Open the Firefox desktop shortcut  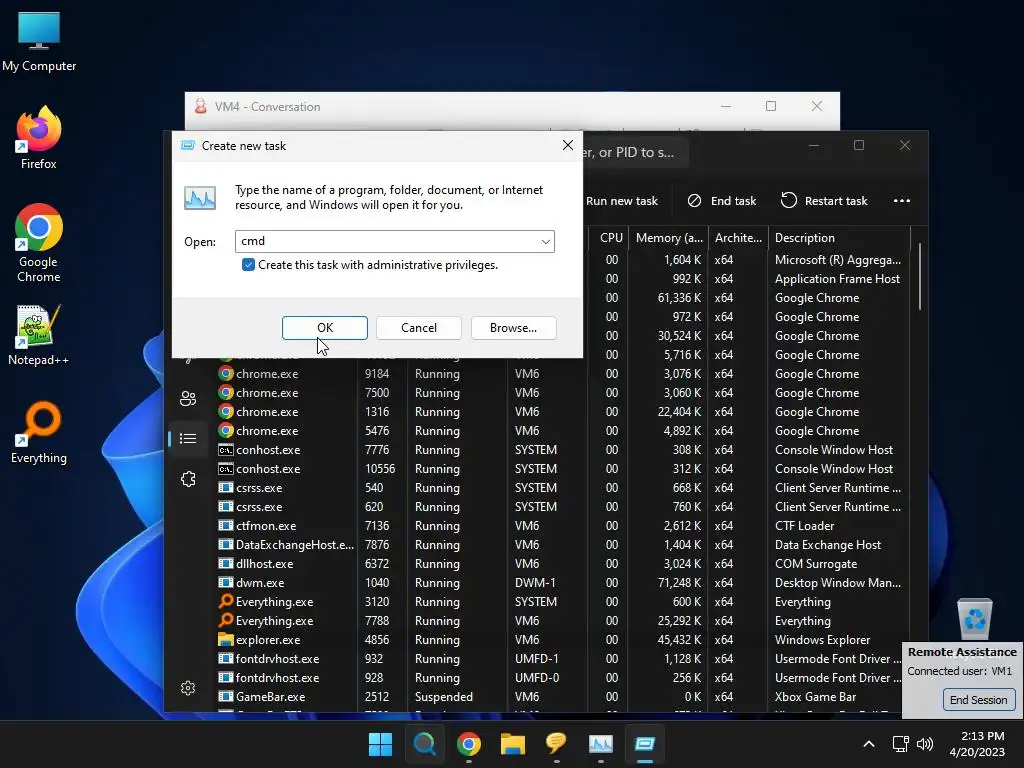coord(39,138)
